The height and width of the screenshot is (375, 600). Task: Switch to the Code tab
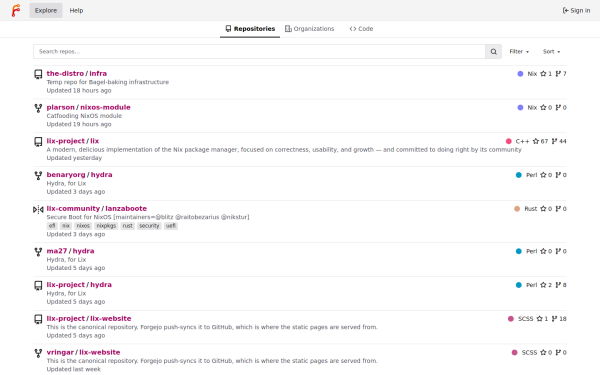tap(361, 29)
